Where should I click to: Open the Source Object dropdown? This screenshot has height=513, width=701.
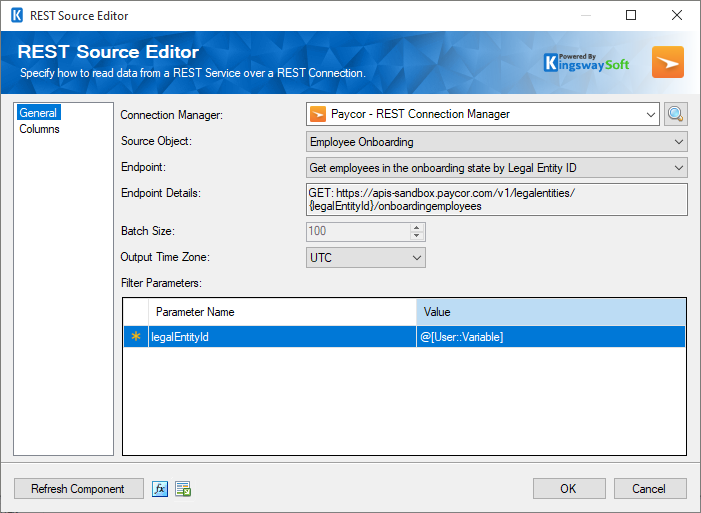pyautogui.click(x=679, y=142)
